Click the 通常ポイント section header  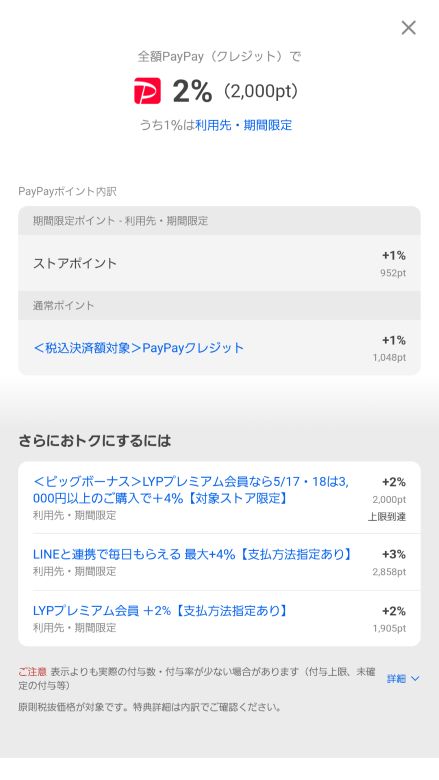coord(219,305)
